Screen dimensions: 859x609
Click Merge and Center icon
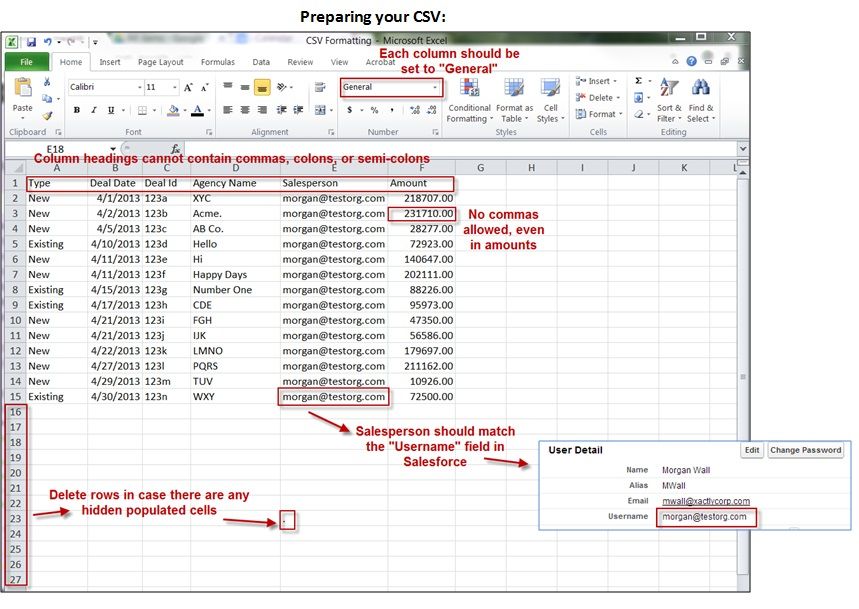coord(320,110)
